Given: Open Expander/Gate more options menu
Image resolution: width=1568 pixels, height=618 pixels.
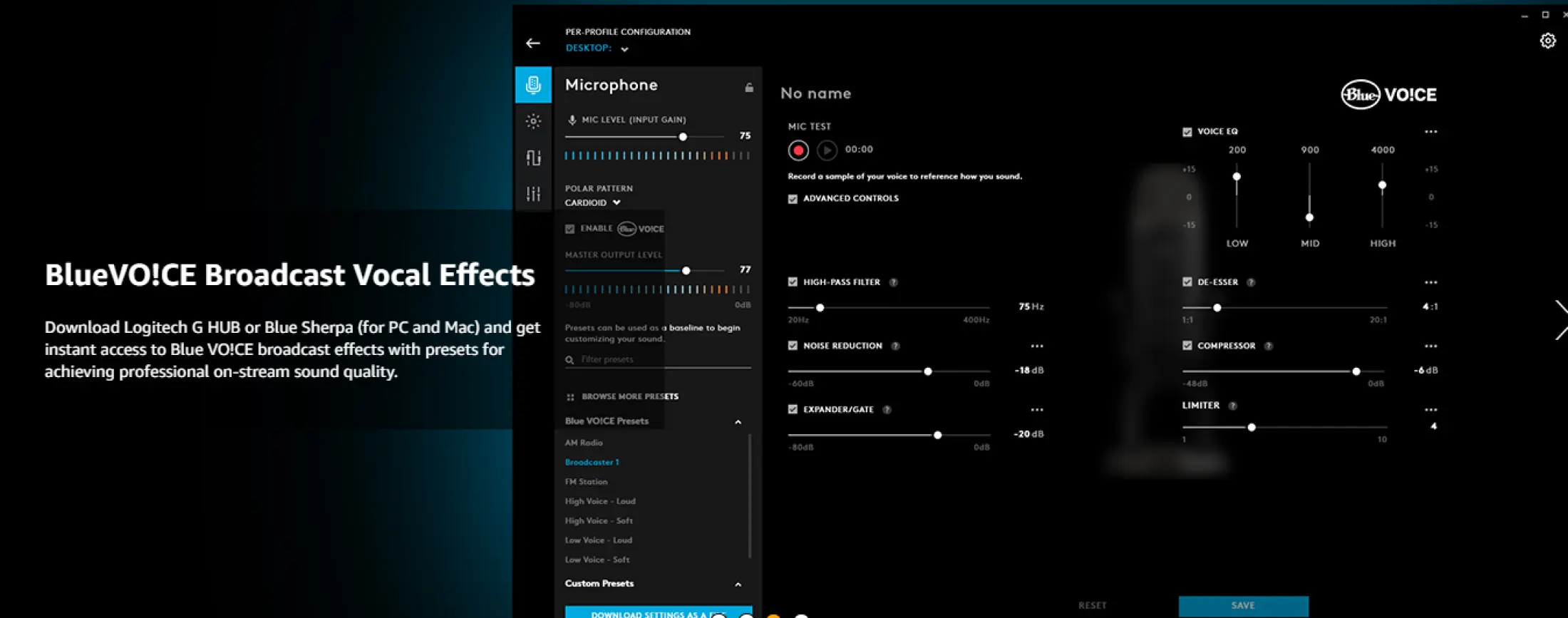Looking at the screenshot, I should click(x=1037, y=410).
